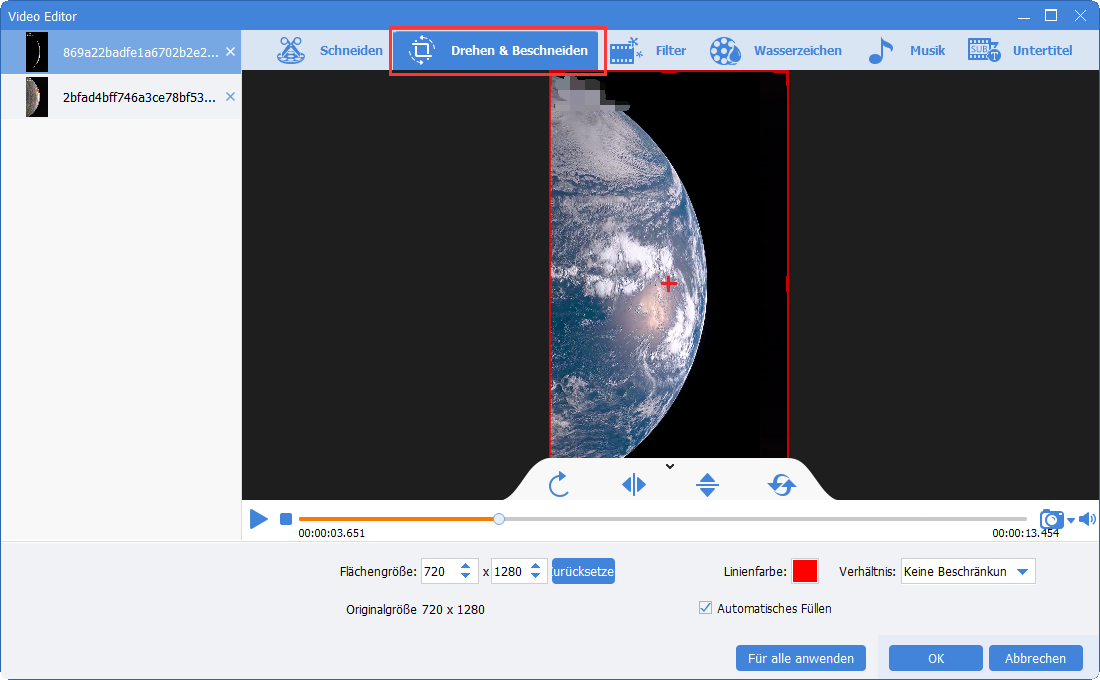This screenshot has height=680, width=1100.
Task: Click the width field showing 720
Action: click(x=439, y=571)
